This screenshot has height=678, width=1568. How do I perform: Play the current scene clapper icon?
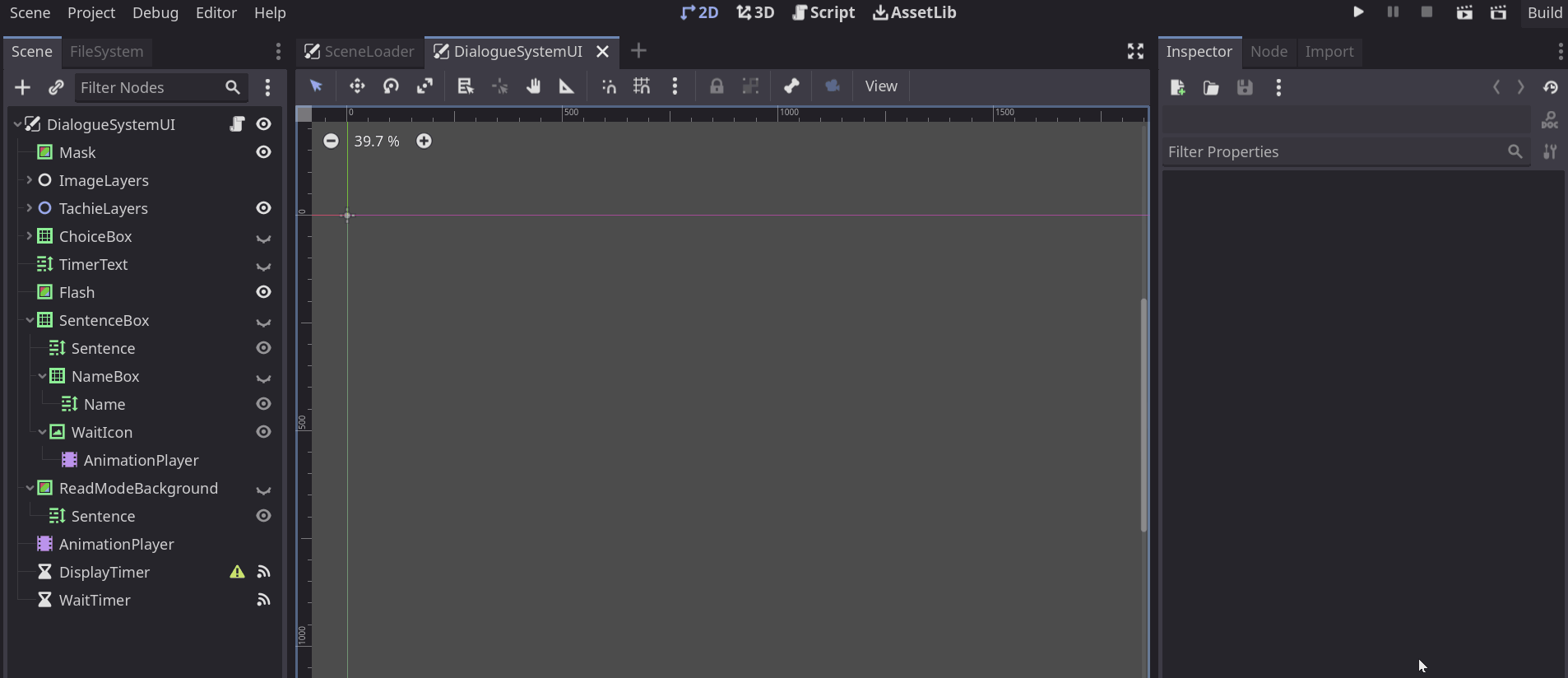tap(1464, 12)
